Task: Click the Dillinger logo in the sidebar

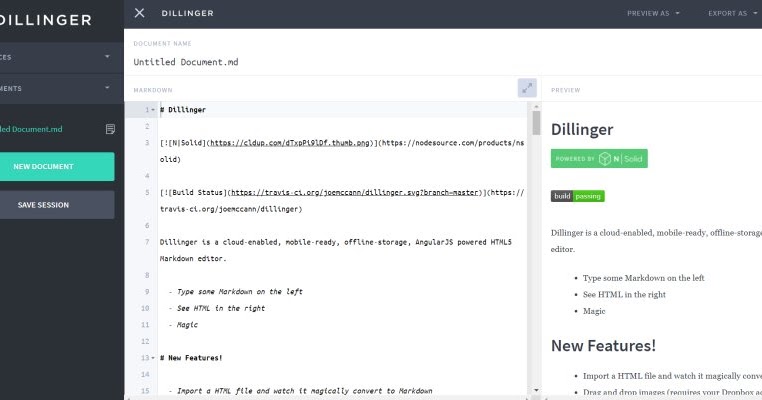Action: point(46,20)
